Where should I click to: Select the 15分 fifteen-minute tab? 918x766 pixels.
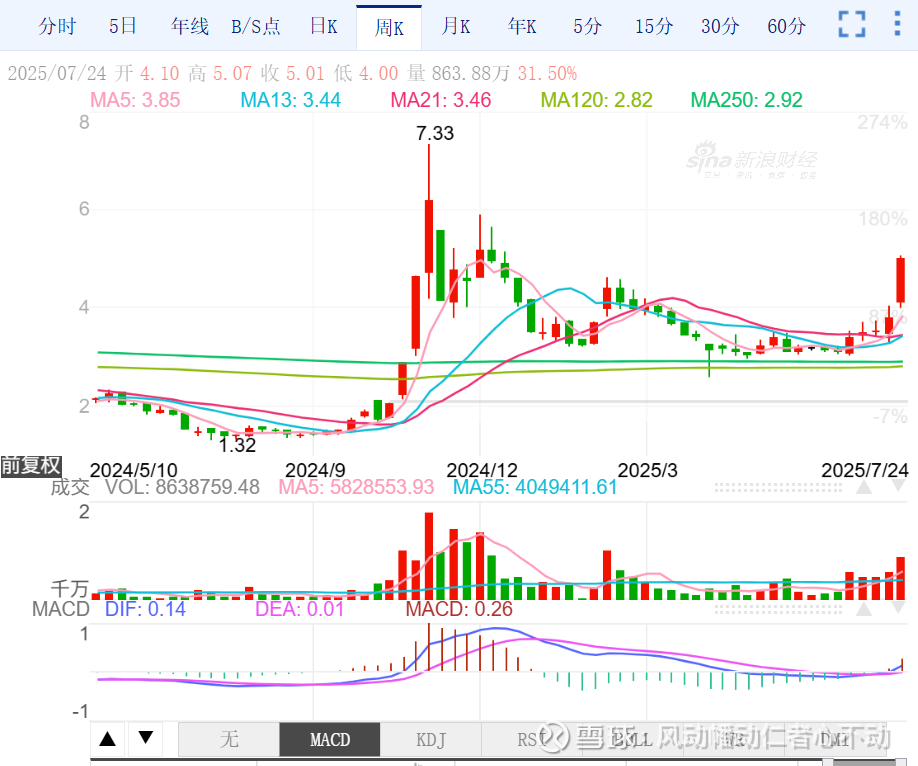pos(654,26)
